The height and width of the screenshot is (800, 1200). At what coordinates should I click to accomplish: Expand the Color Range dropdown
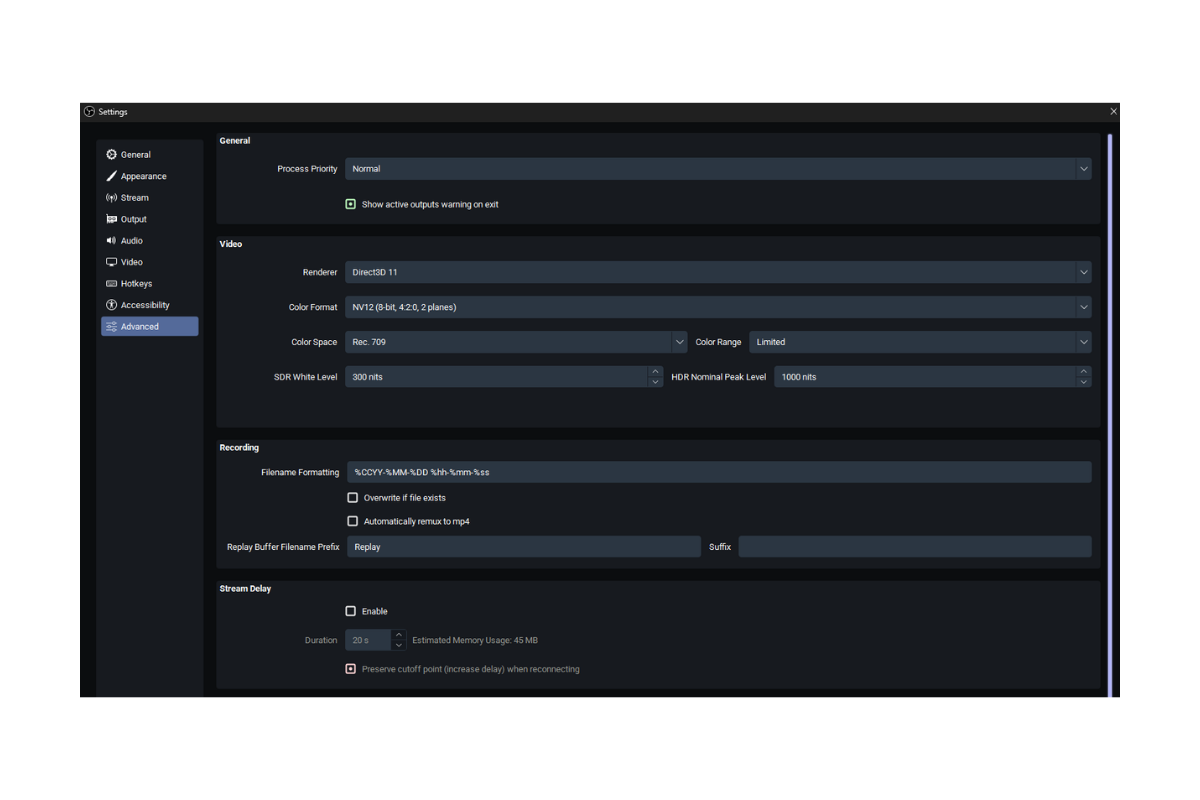pos(920,342)
